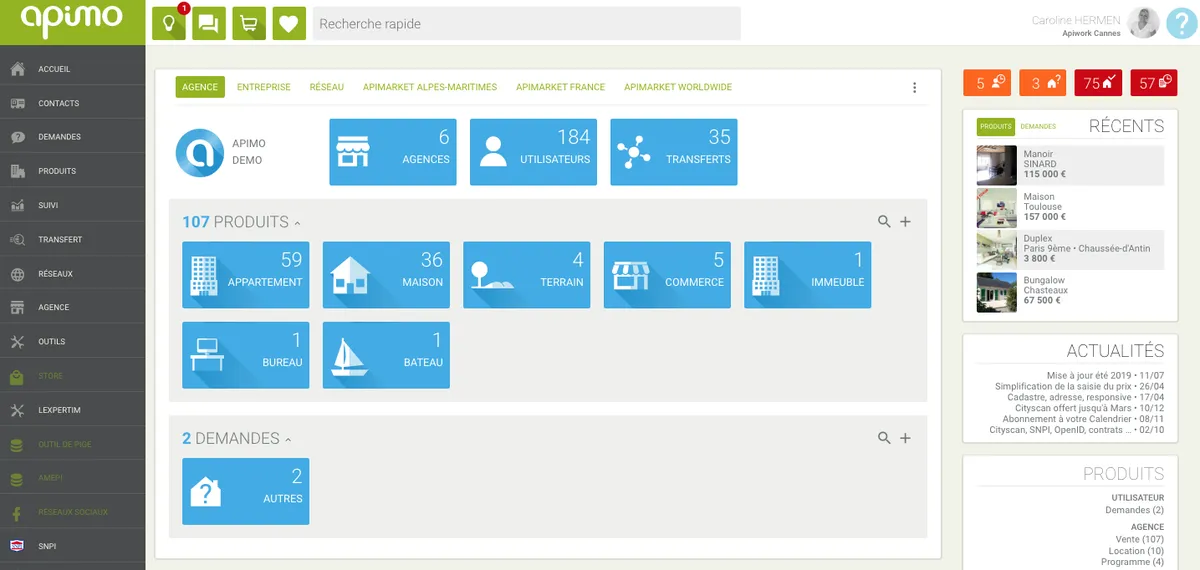The image size is (1200, 570).
Task: Open the 35 Transferts tile
Action: (x=674, y=152)
